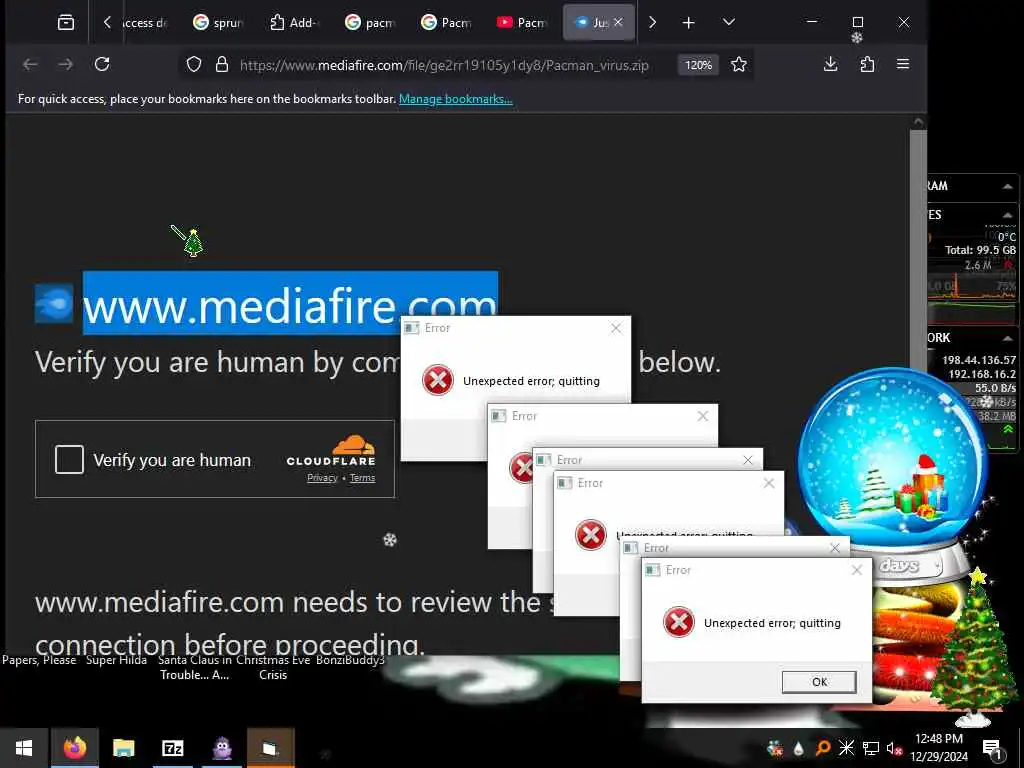Screen dimensions: 1024x768
Task: Click the selected www.mediafire.com heading
Action: click(290, 304)
